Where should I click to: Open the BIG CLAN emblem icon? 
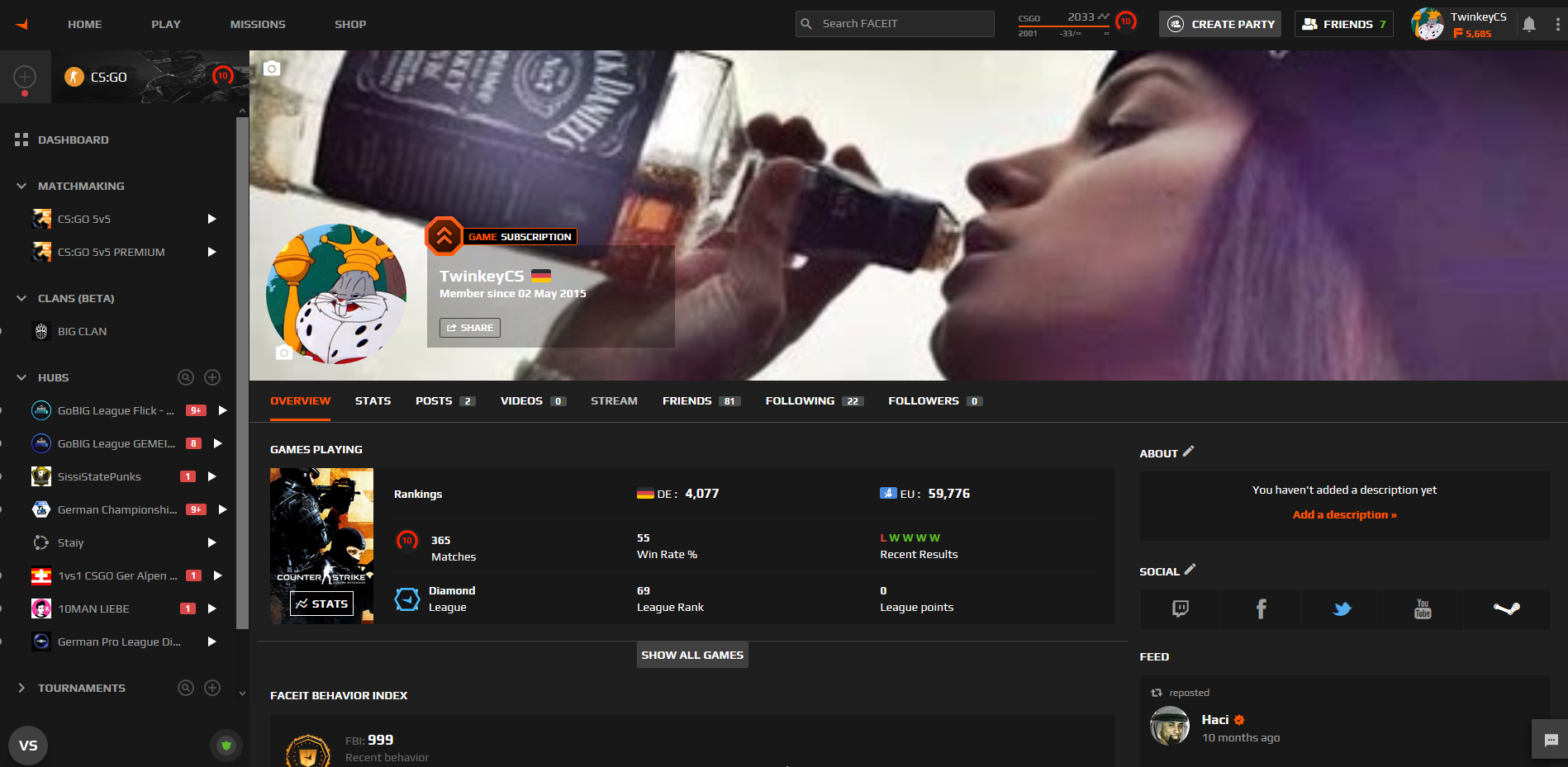41,331
